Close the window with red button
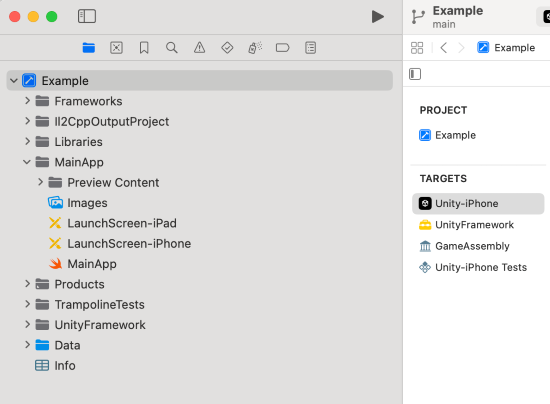 click(14, 16)
